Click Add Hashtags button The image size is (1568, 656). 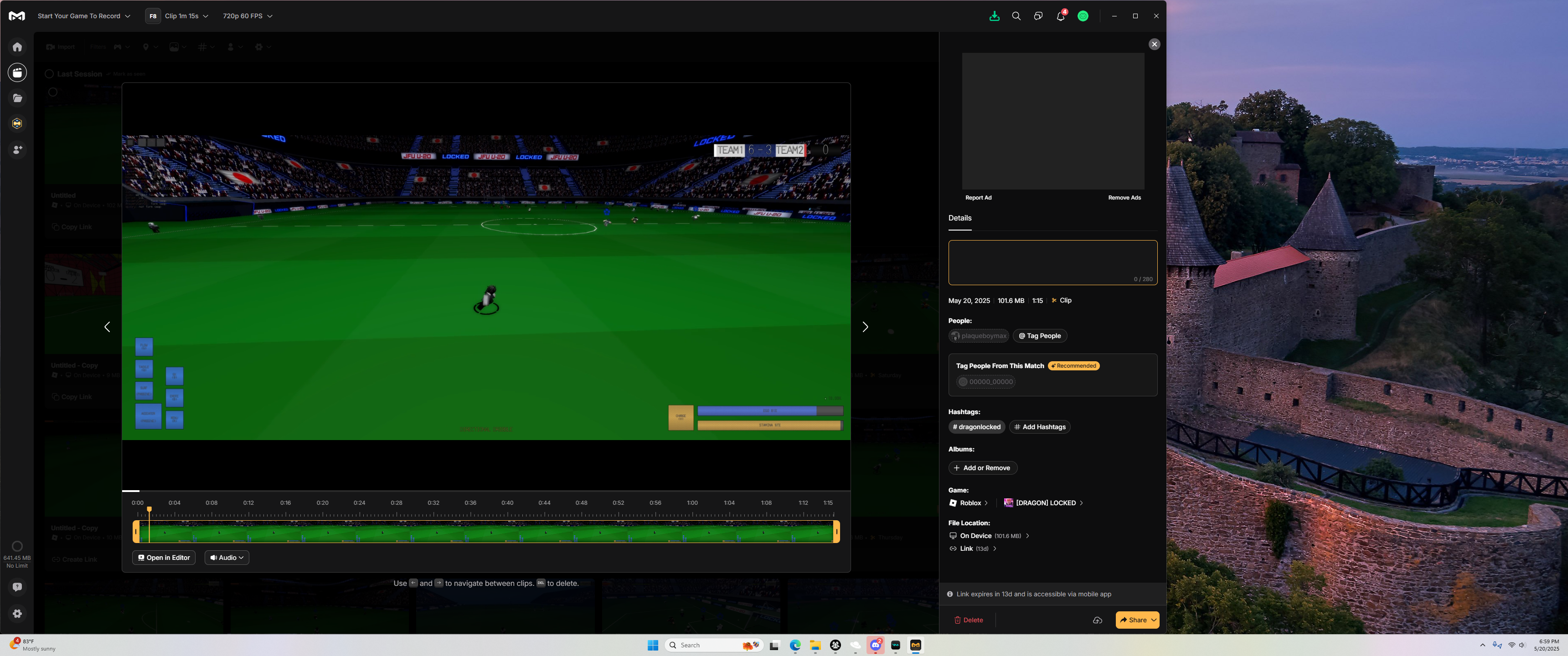(1040, 427)
